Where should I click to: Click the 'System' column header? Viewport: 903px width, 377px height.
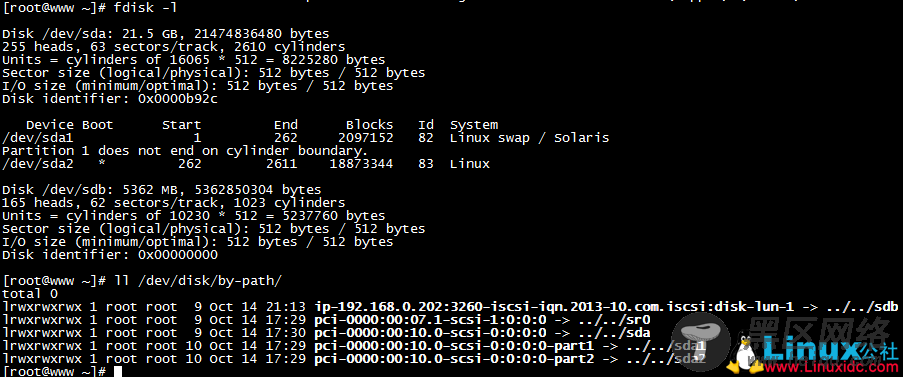click(474, 125)
